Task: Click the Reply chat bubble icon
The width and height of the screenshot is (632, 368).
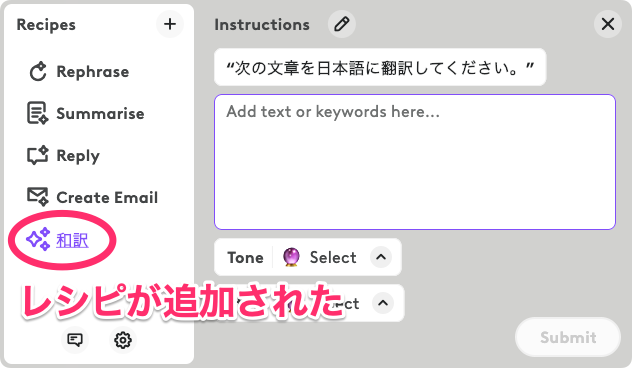Action: [37, 156]
